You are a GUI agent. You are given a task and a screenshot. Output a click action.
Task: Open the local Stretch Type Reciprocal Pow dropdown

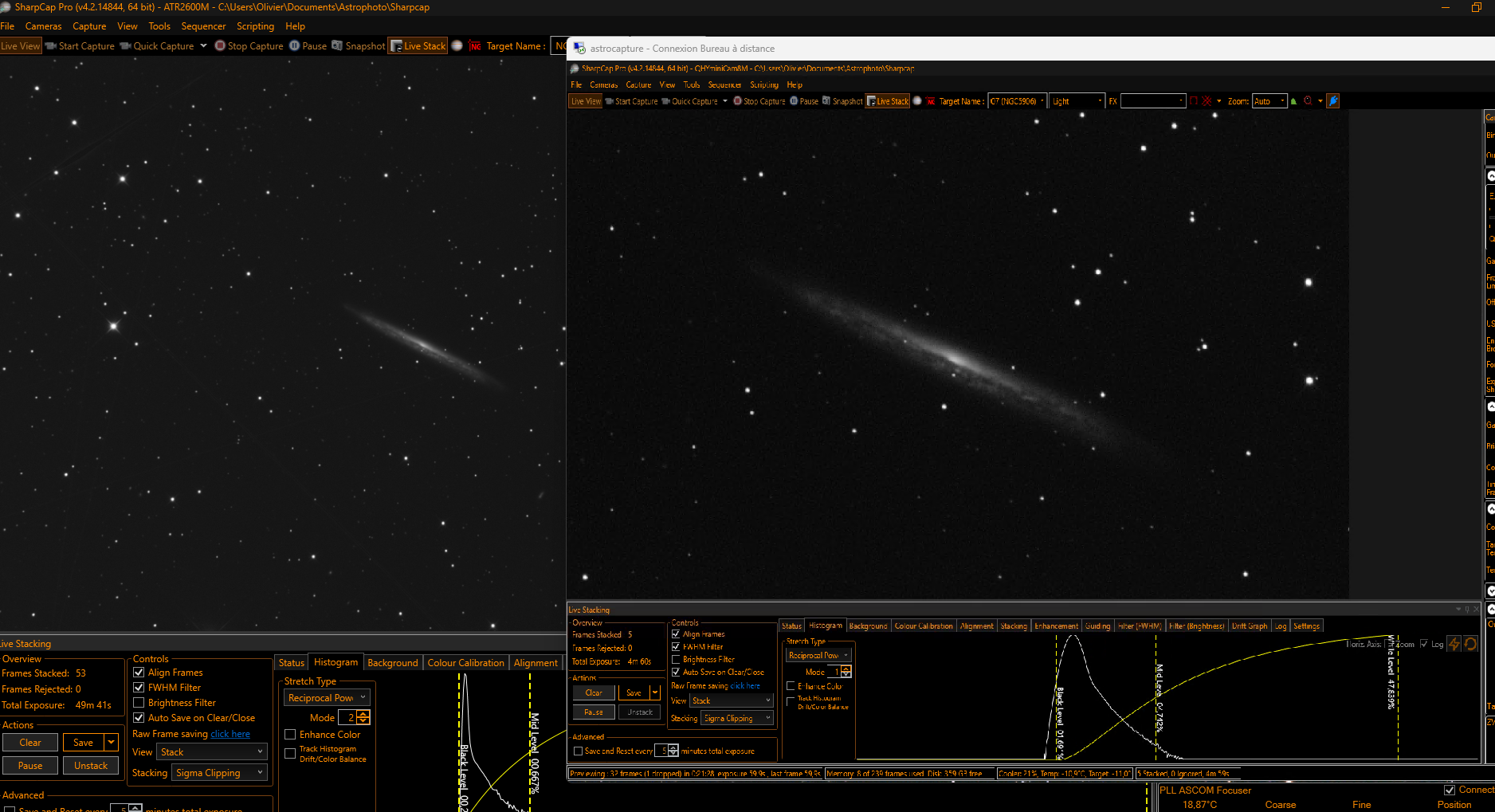click(328, 697)
